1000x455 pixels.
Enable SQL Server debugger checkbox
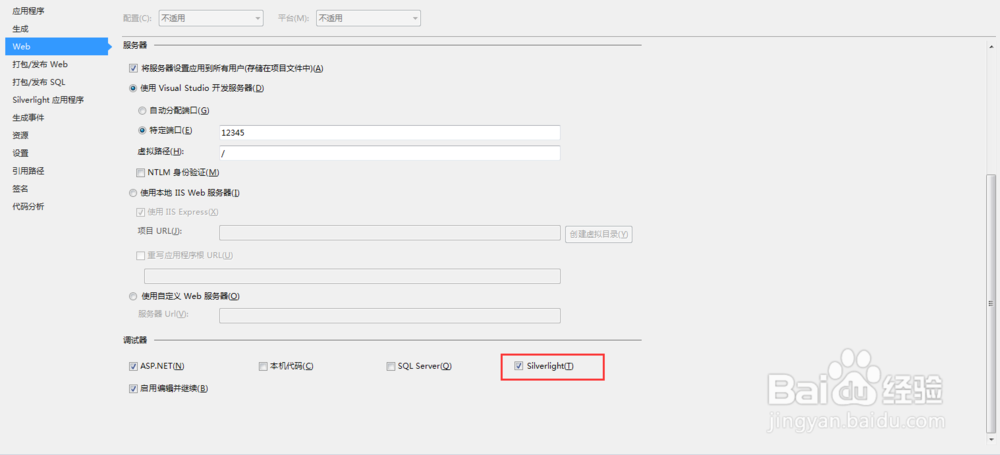(392, 366)
